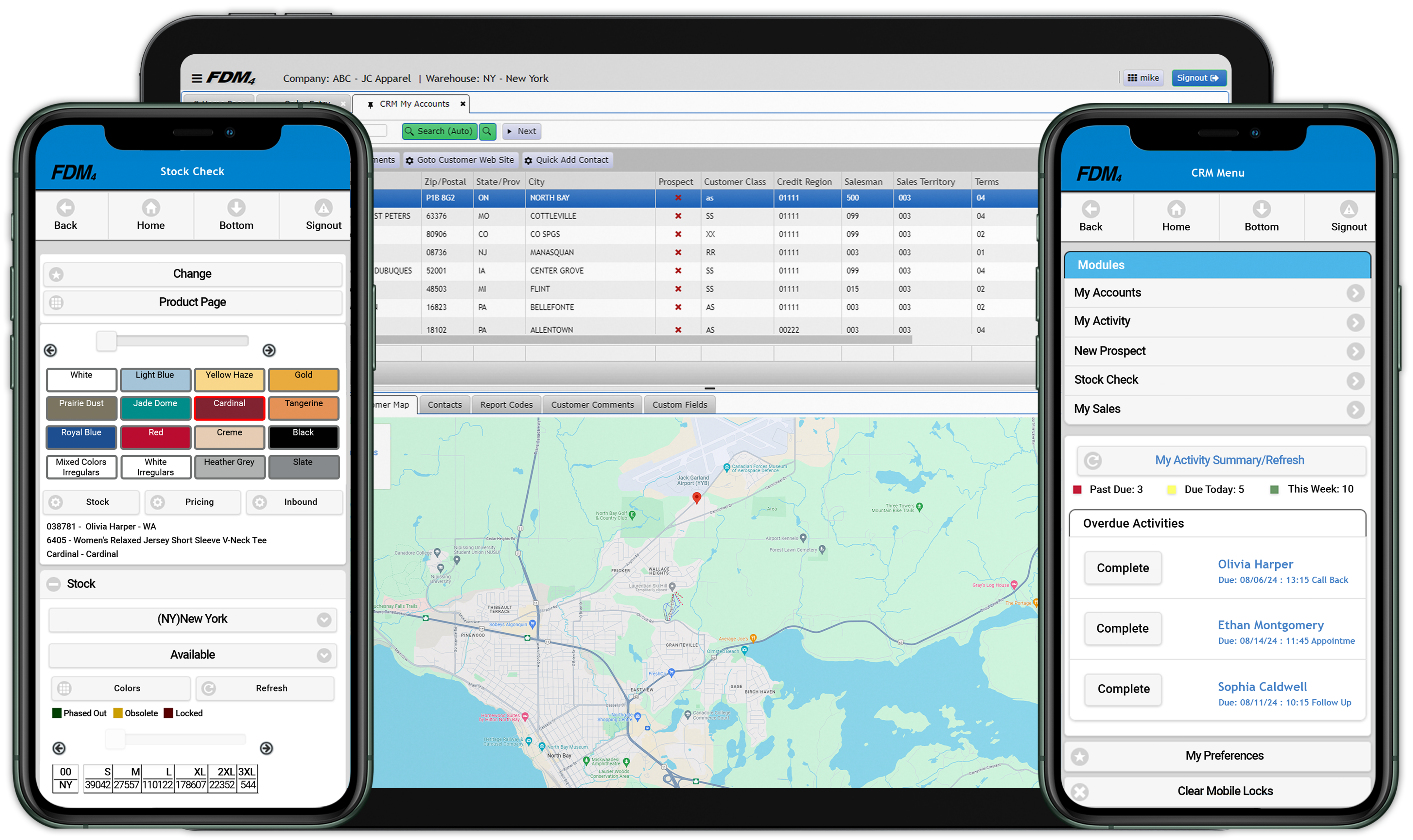The image size is (1413, 840).
Task: Switch to the Contacts tab
Action: [444, 405]
